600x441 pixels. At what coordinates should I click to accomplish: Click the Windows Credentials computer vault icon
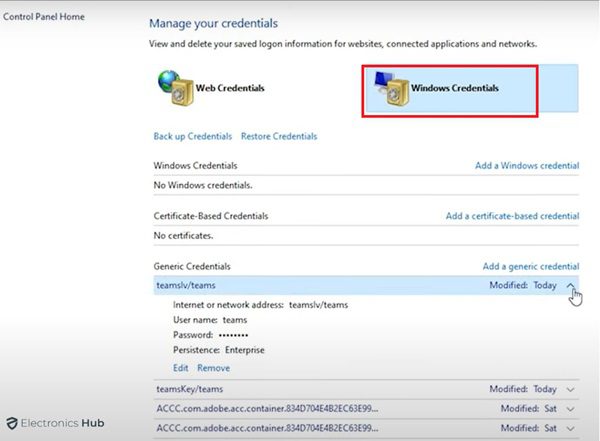point(391,89)
